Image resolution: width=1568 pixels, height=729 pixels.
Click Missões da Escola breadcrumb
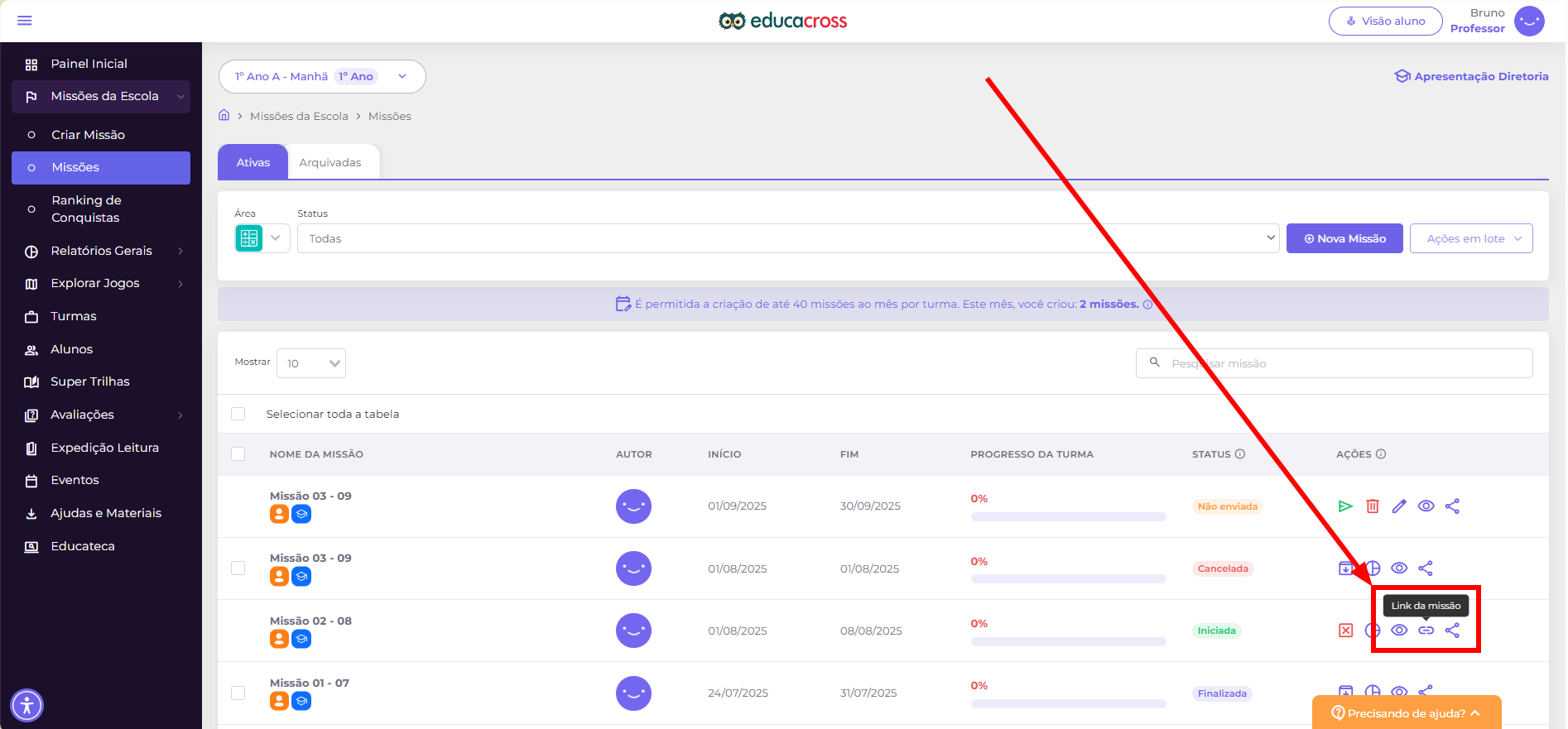click(x=299, y=116)
